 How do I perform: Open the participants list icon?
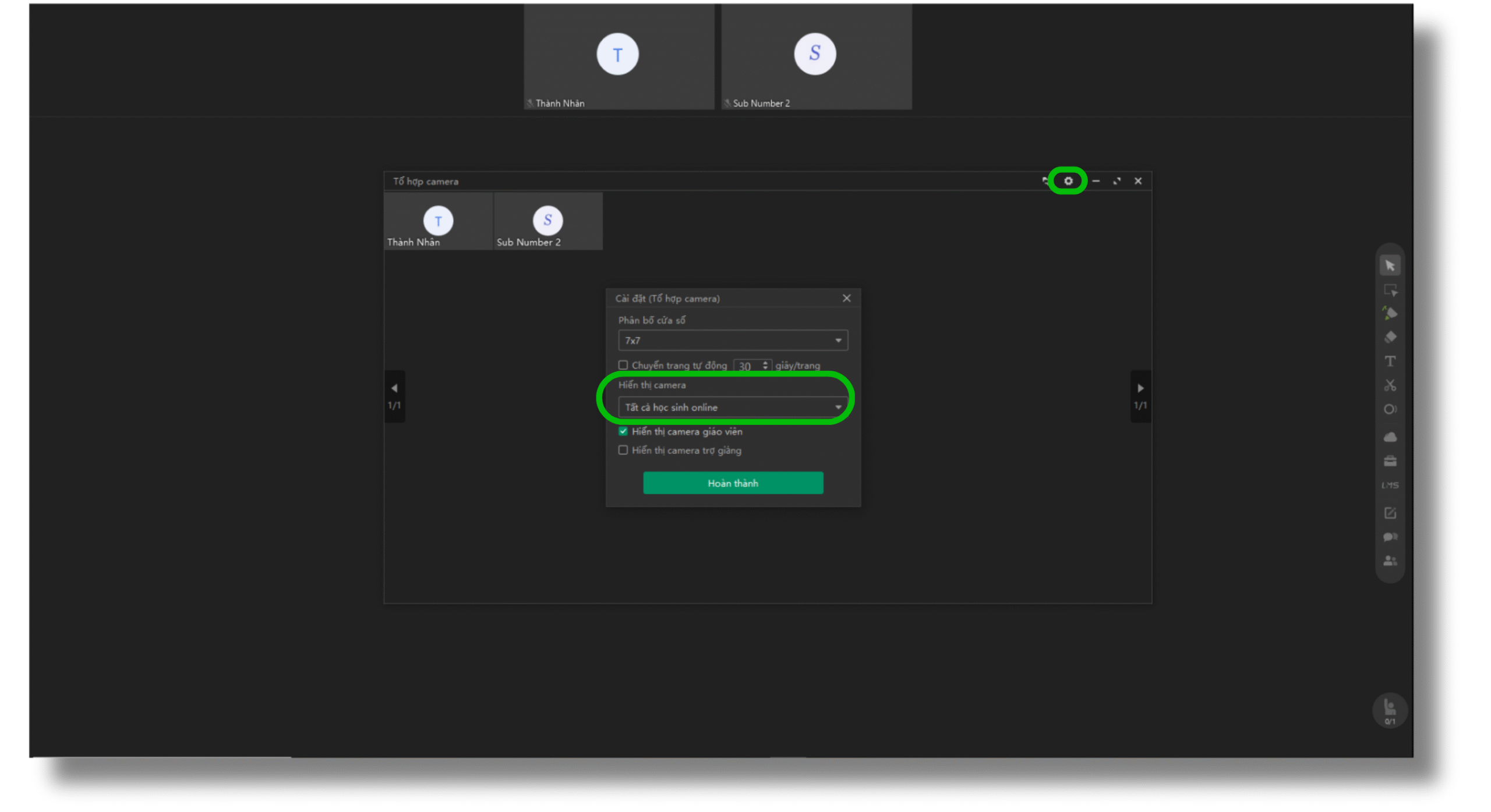click(1390, 561)
